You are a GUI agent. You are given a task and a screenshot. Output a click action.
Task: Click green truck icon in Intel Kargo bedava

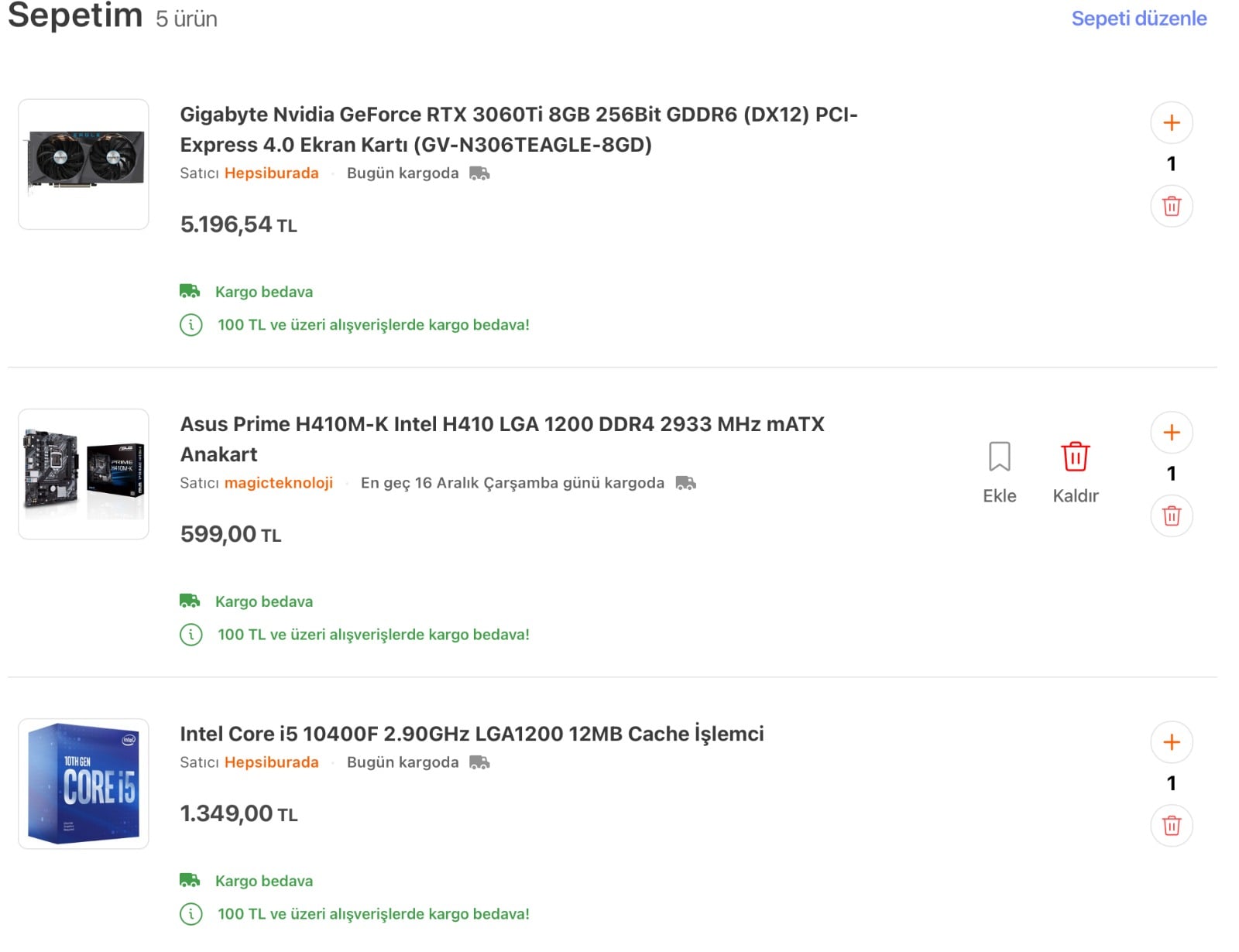click(190, 880)
